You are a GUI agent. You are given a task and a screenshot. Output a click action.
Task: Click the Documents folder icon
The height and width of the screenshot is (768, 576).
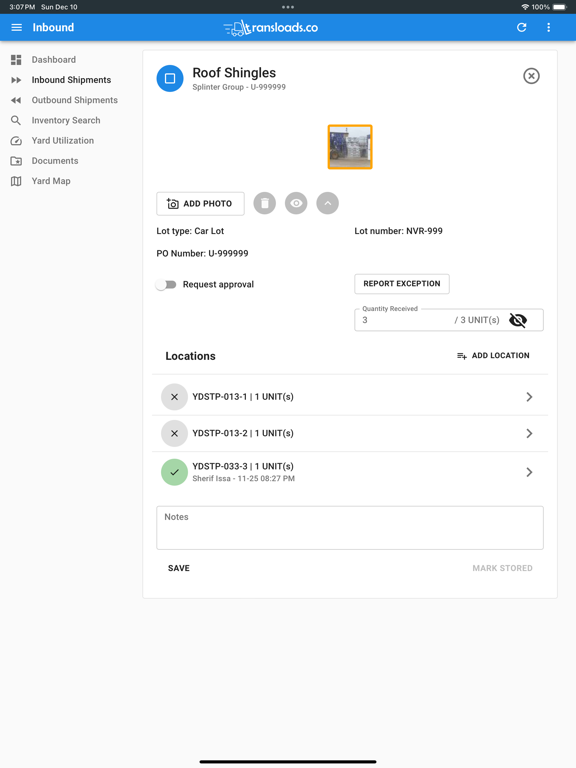point(16,161)
